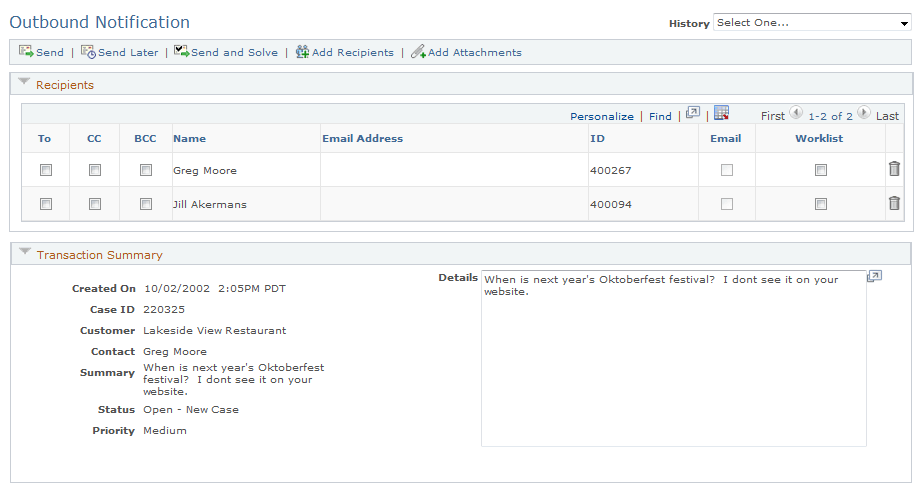Open the History dropdown
This screenshot has width=921, height=488.
click(x=812, y=23)
